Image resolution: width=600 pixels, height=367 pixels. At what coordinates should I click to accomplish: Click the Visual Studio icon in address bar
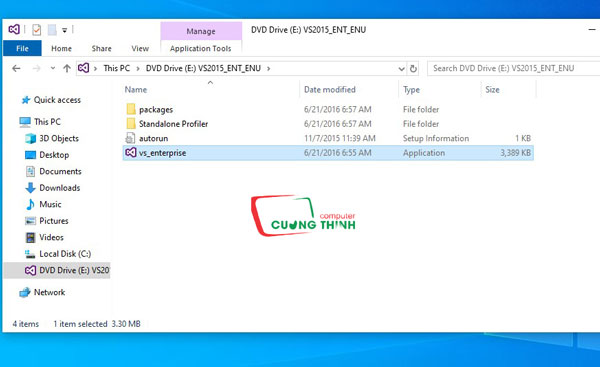pos(83,68)
